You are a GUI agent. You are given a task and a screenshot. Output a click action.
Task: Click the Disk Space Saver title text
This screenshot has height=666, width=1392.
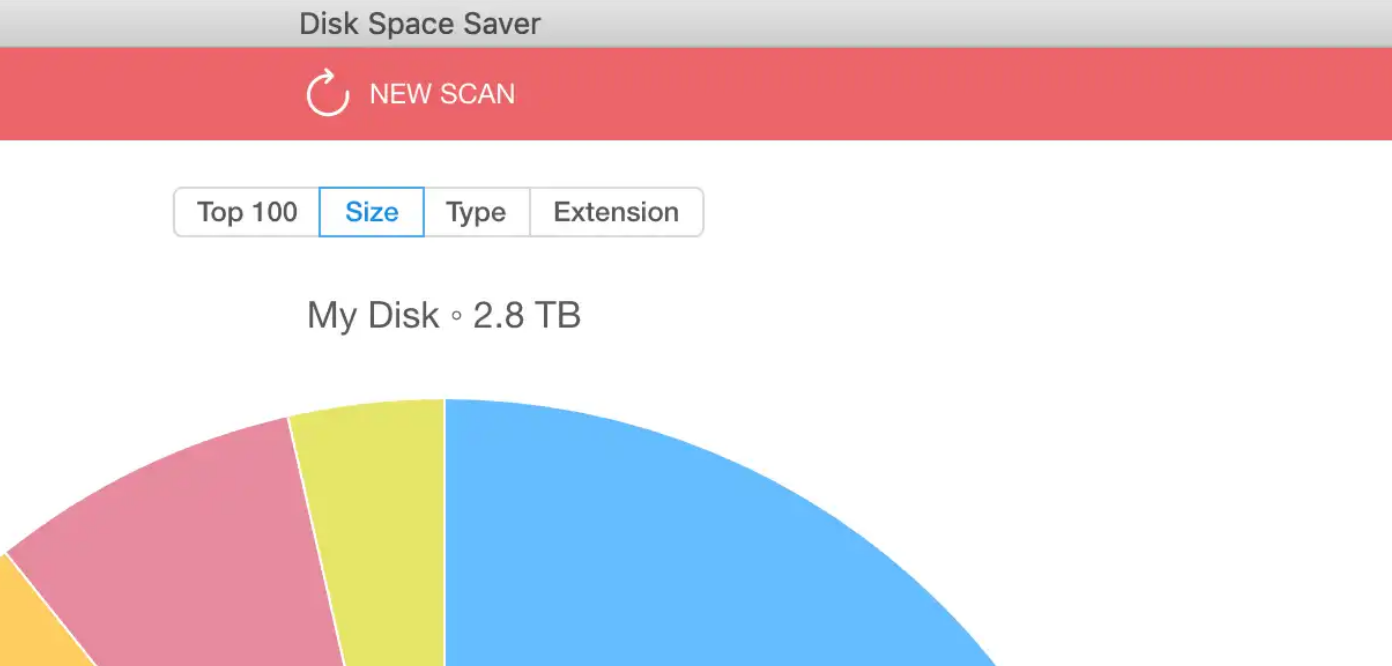pos(419,23)
